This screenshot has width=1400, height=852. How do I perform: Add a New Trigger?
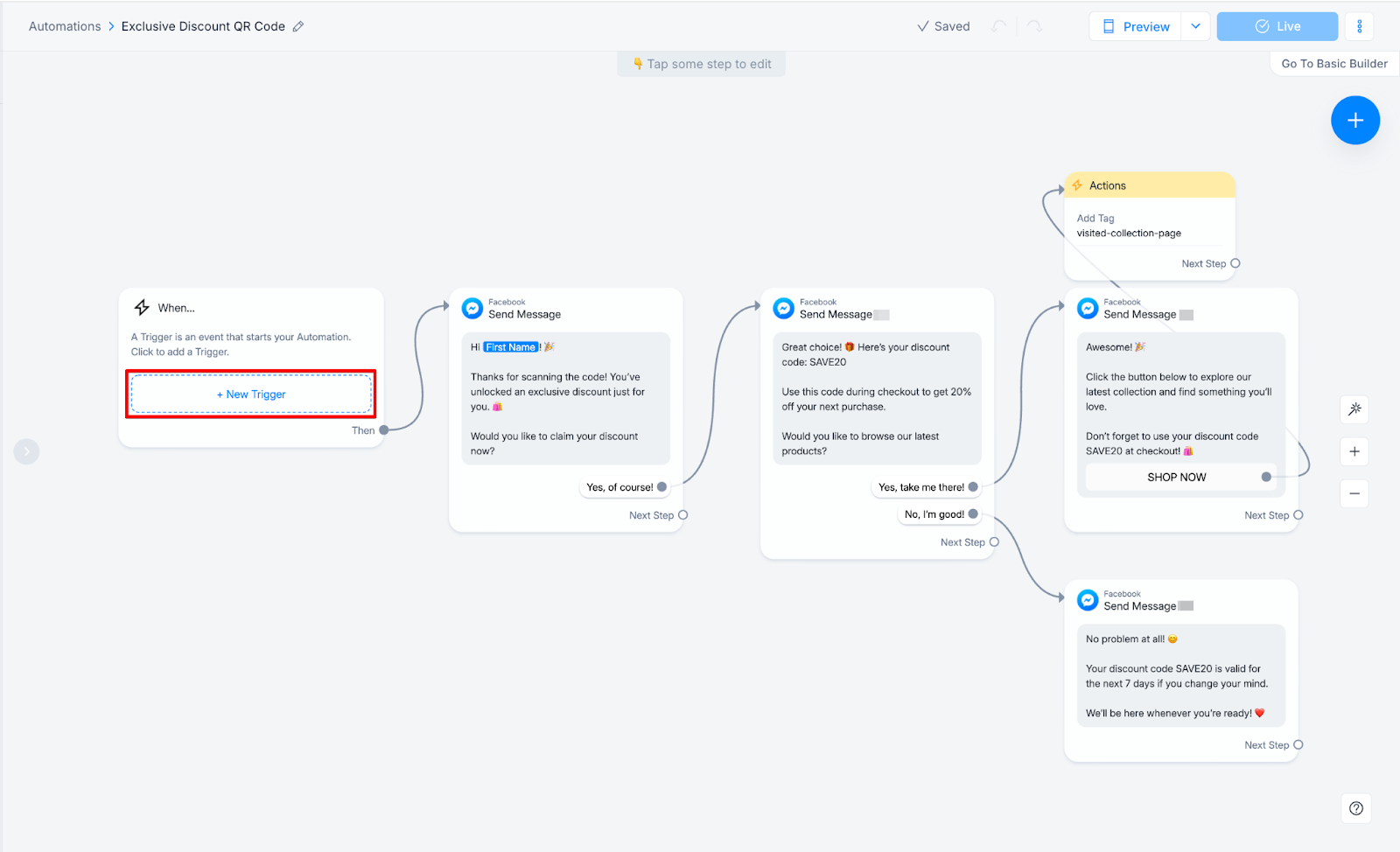(x=251, y=395)
